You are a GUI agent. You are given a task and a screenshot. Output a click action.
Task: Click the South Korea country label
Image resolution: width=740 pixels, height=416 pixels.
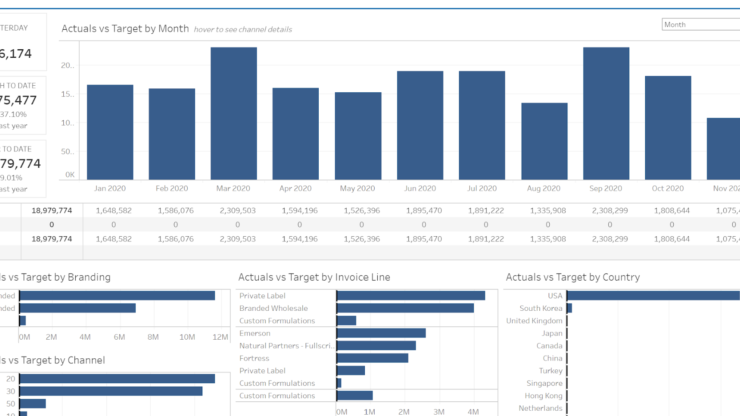(x=539, y=308)
